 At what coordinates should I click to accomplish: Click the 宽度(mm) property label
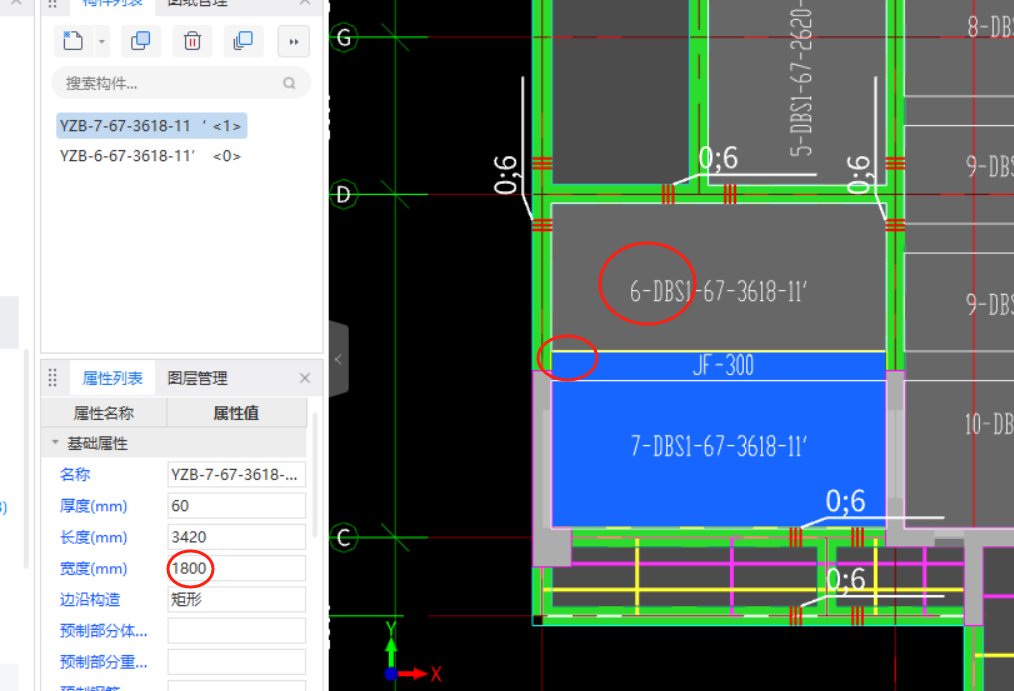click(x=94, y=569)
